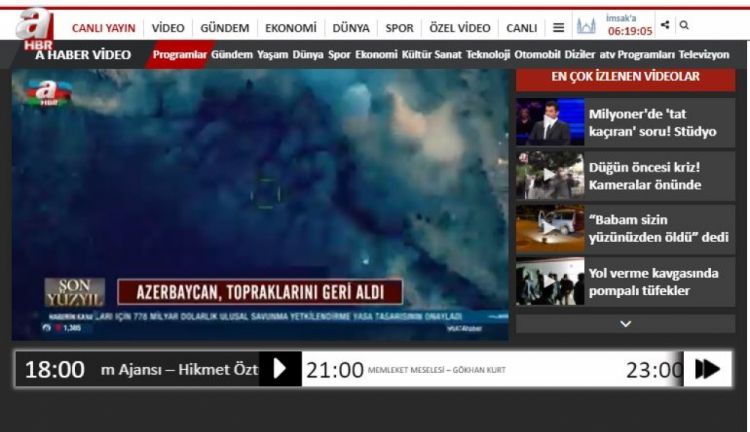
Task: Click play arrow in the schedule bar
Action: [x=280, y=369]
